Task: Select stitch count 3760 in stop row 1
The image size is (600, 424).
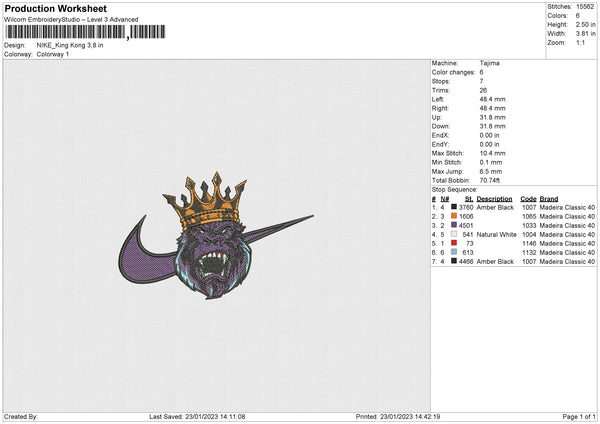Action: 466,207
